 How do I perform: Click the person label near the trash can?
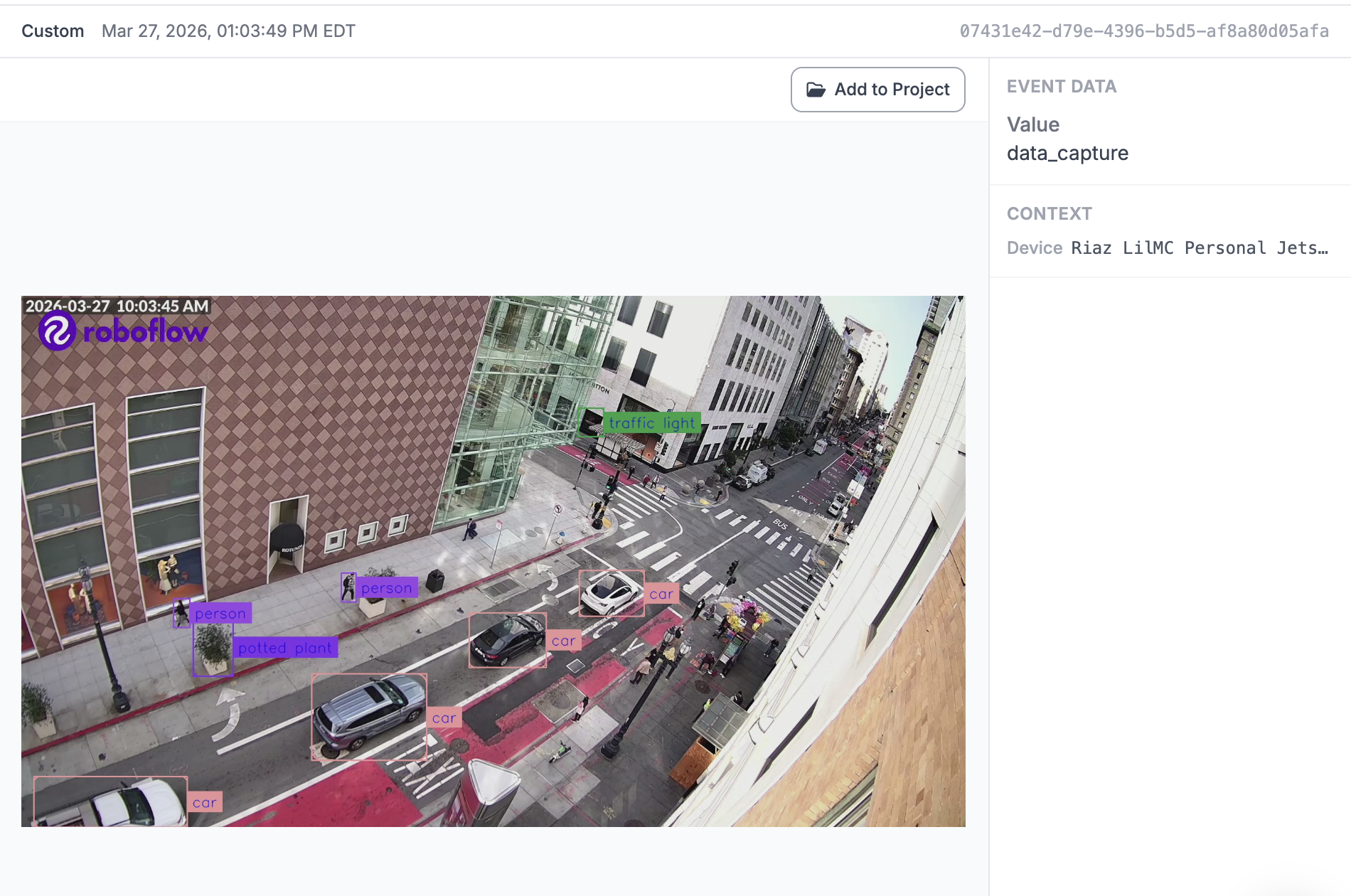pos(386,588)
